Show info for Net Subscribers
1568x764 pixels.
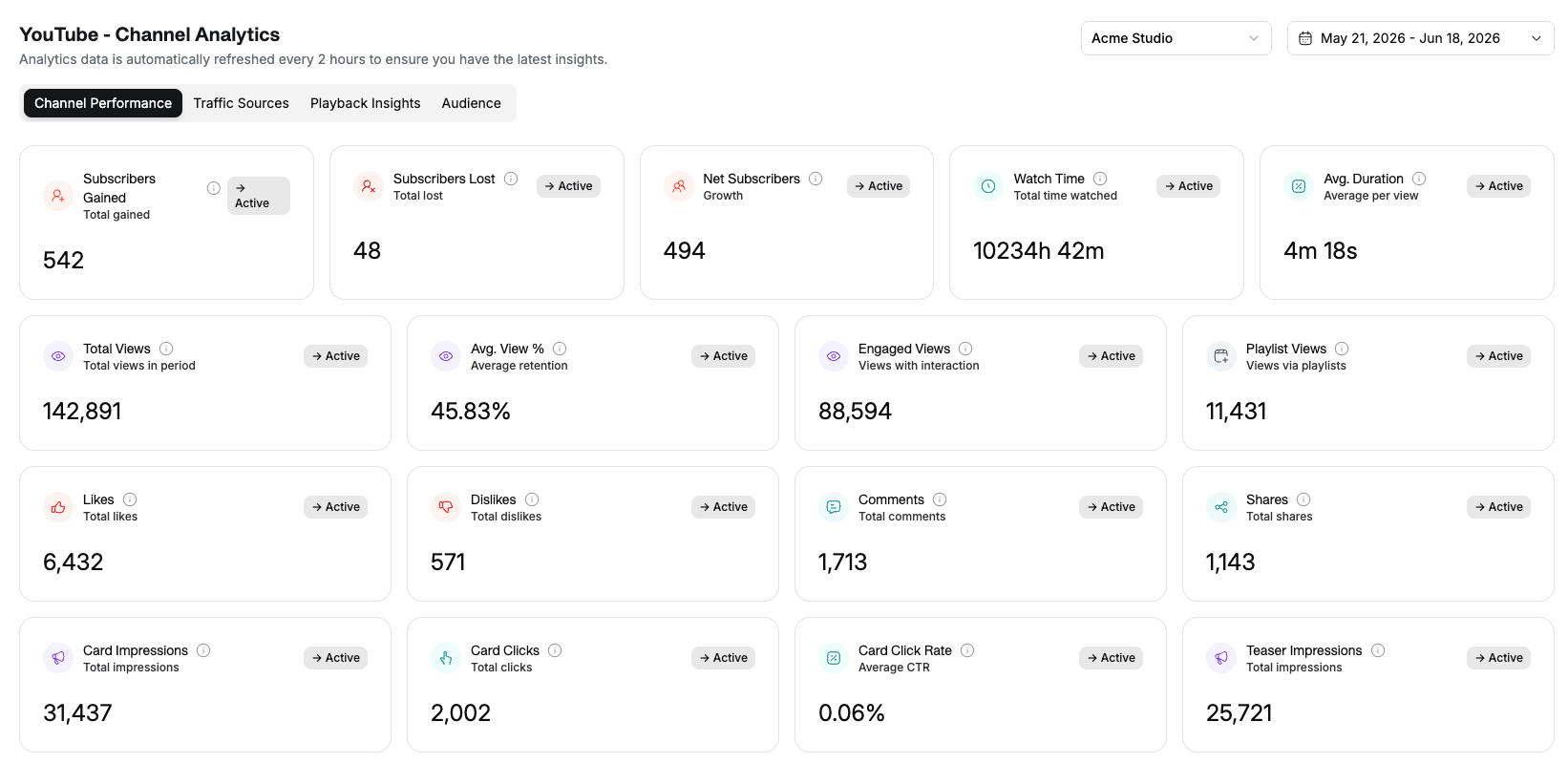(x=816, y=179)
